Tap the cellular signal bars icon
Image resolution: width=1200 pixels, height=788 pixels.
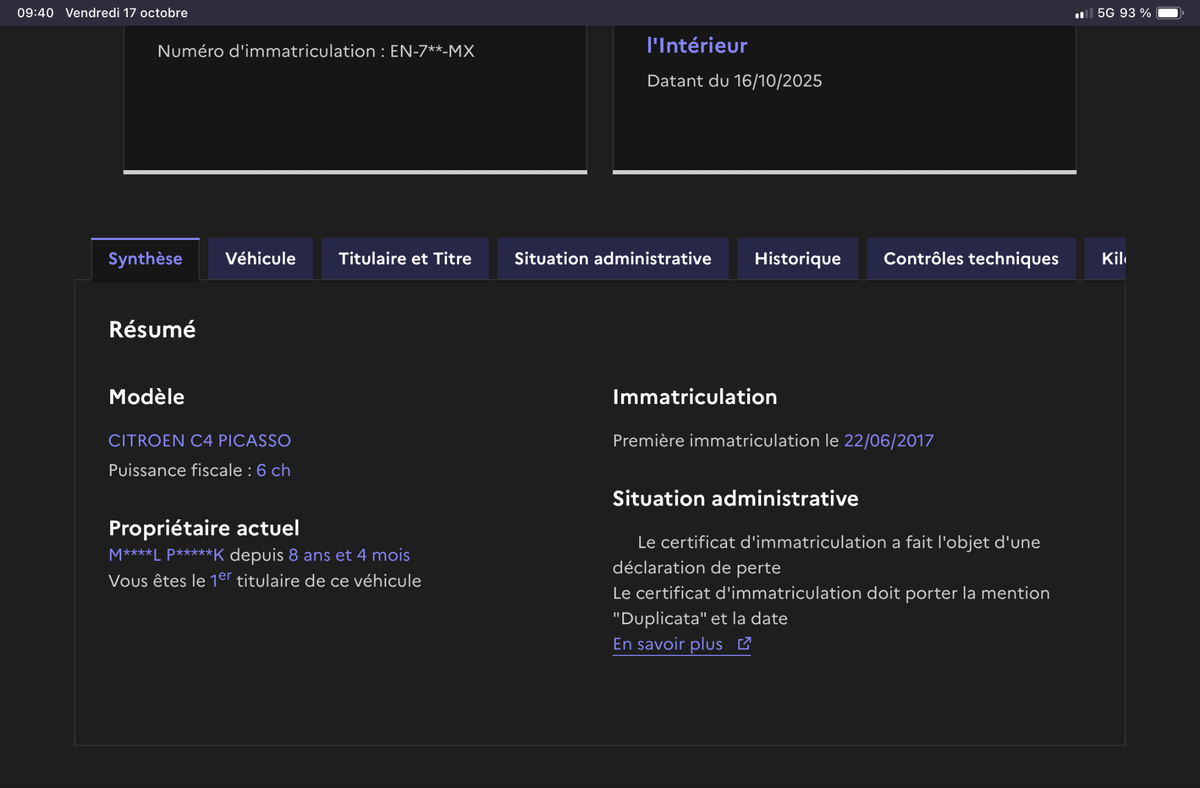point(1082,13)
